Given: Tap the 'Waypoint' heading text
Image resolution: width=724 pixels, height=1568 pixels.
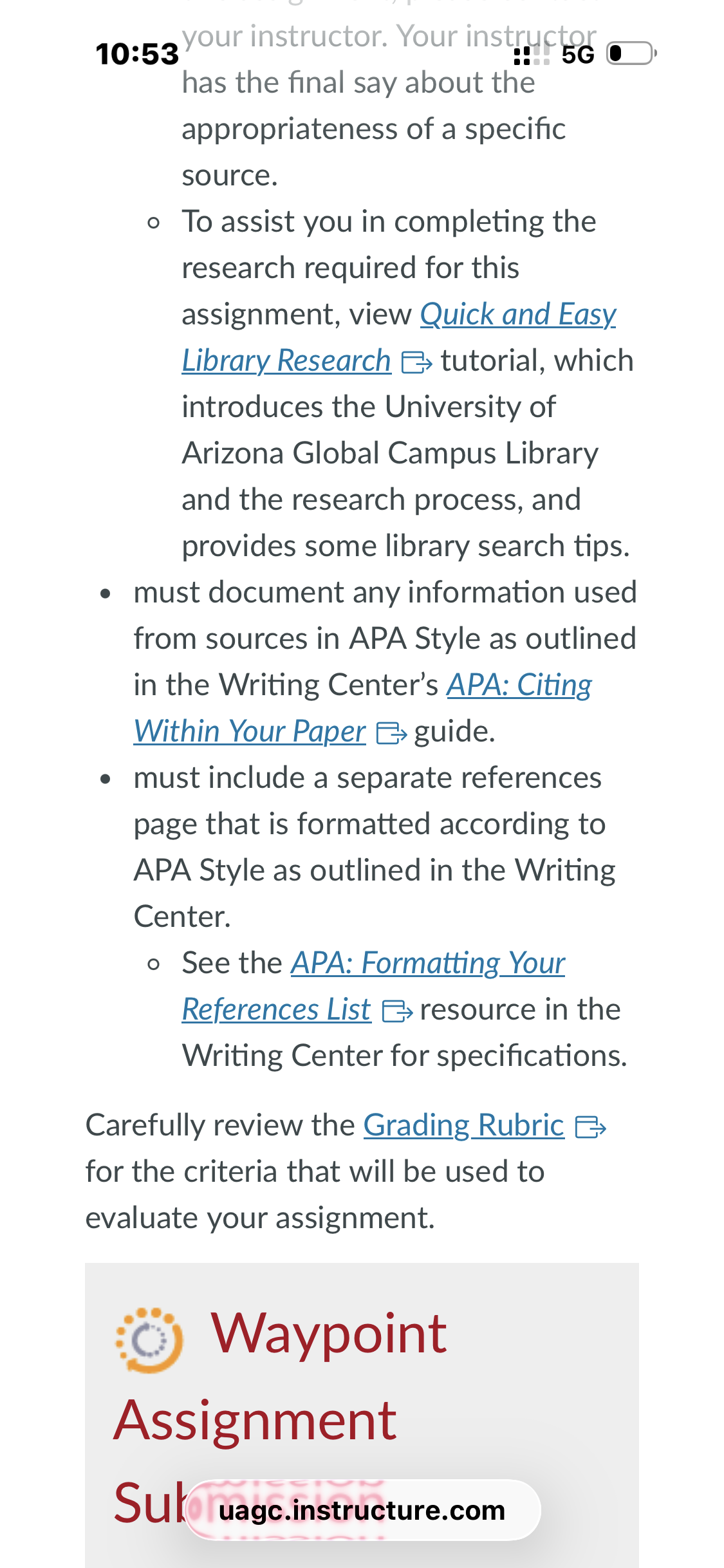Looking at the screenshot, I should 328,1333.
